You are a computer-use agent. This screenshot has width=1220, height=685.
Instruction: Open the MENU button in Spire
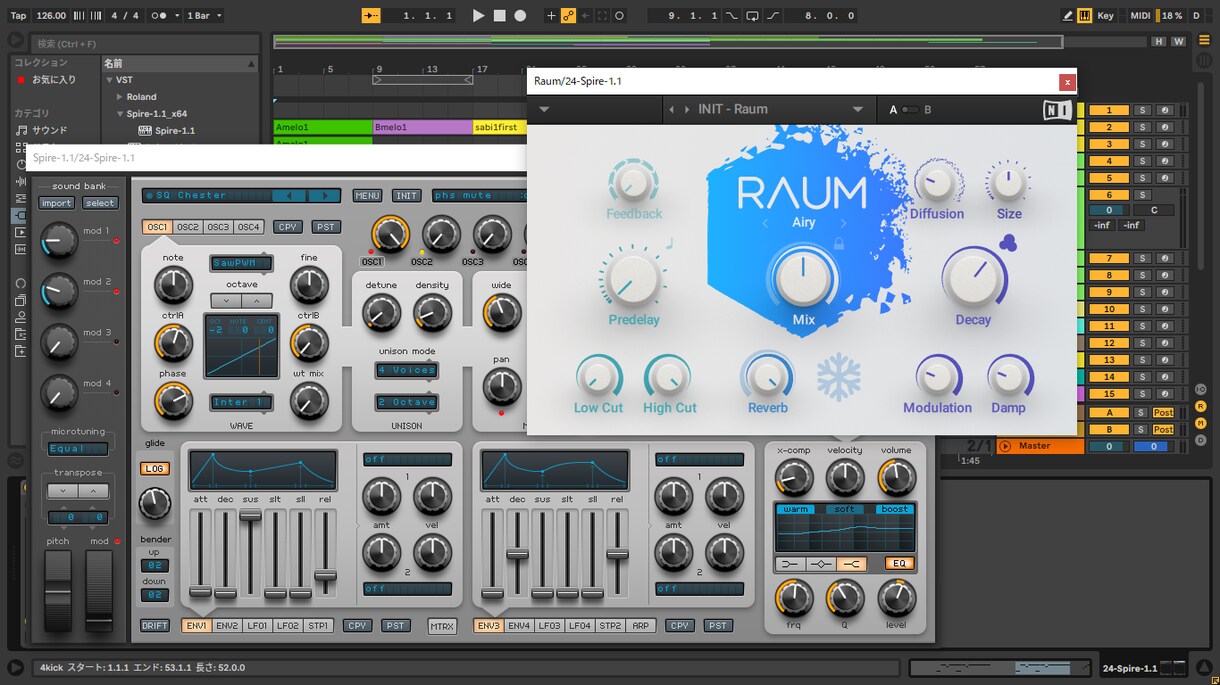point(367,196)
